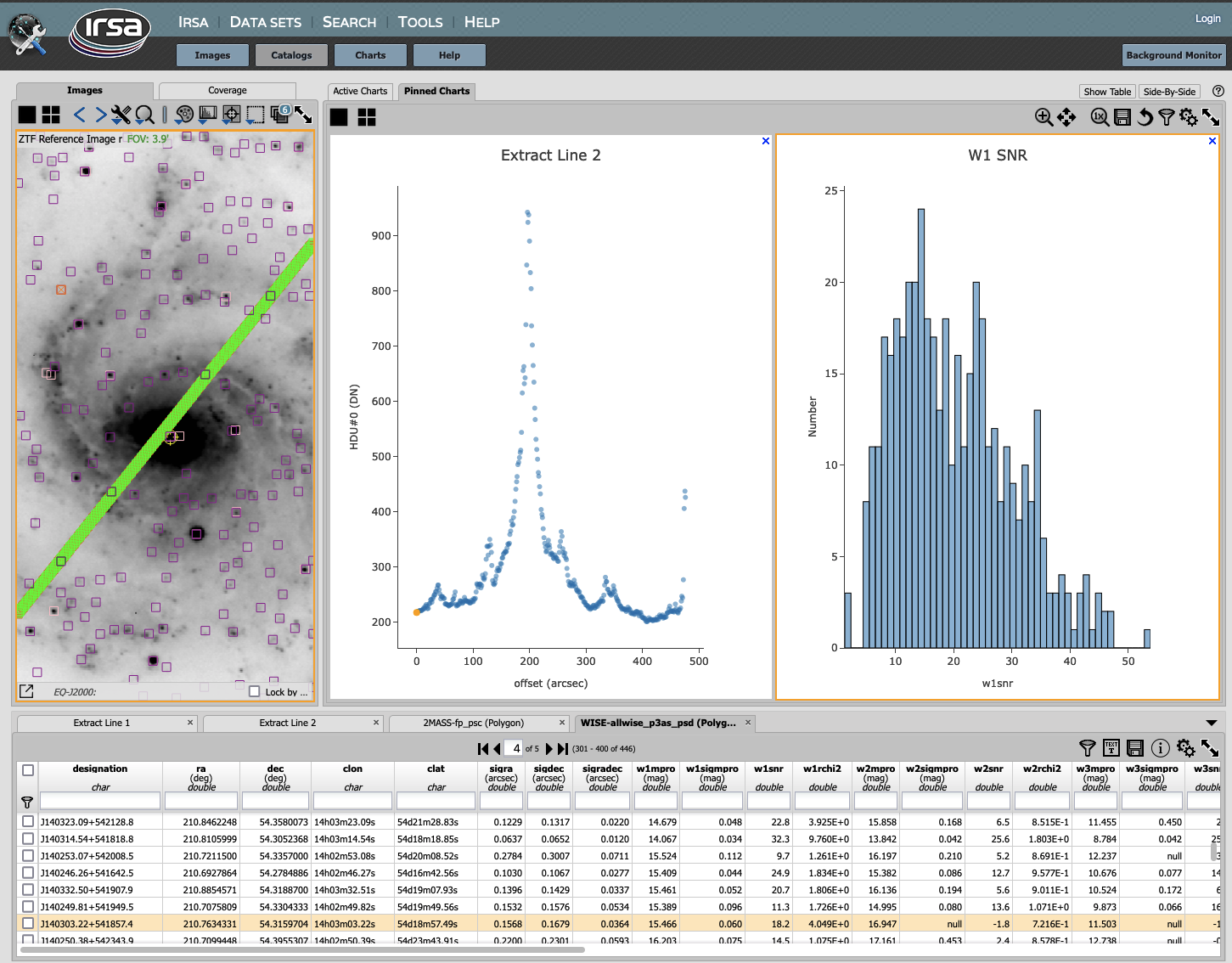Show chart grid view in Pinned Charts
Viewport: 1232px width, 963px height.
(x=367, y=117)
